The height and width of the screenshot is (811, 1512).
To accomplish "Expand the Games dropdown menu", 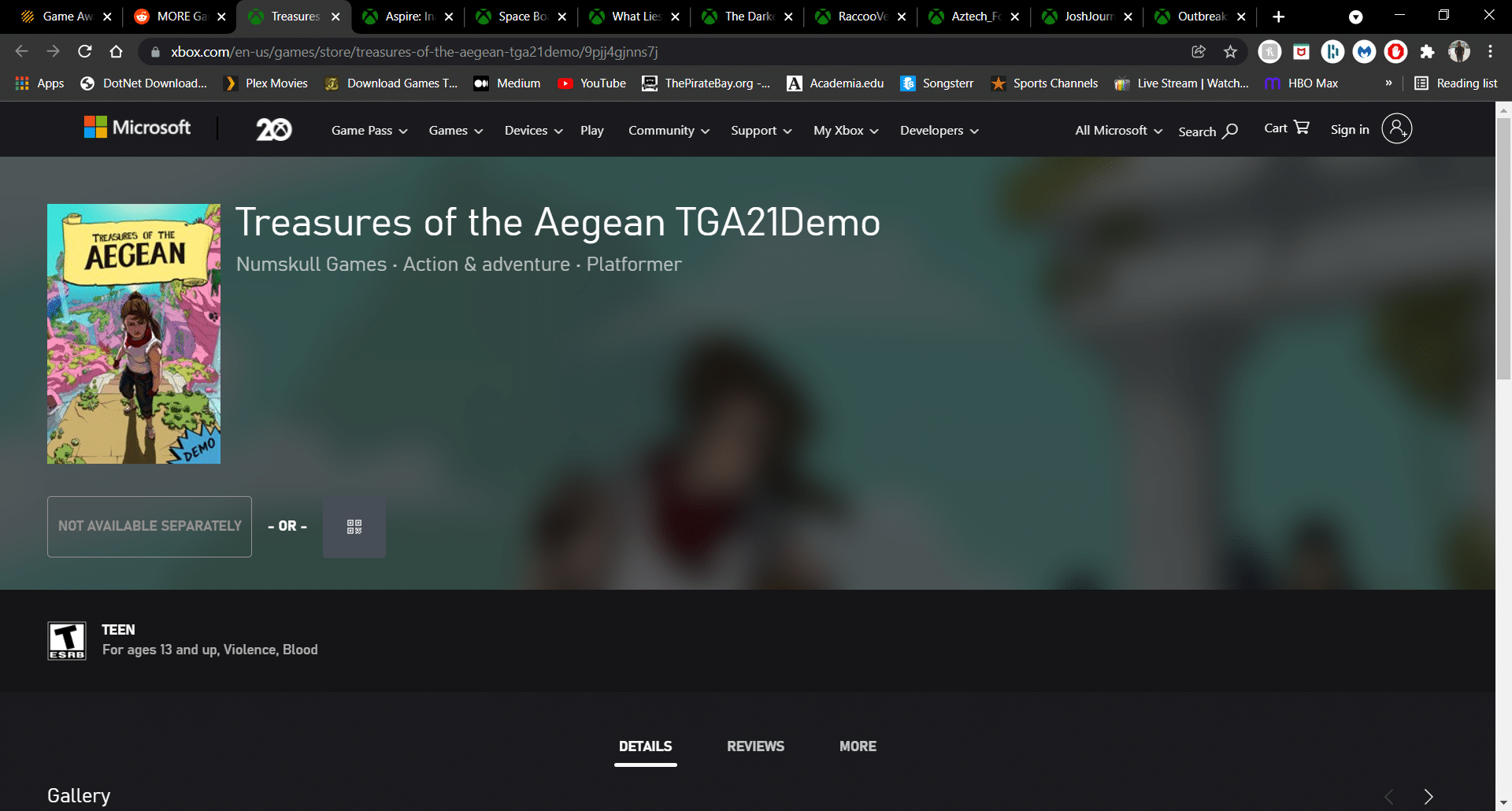I will [x=456, y=131].
